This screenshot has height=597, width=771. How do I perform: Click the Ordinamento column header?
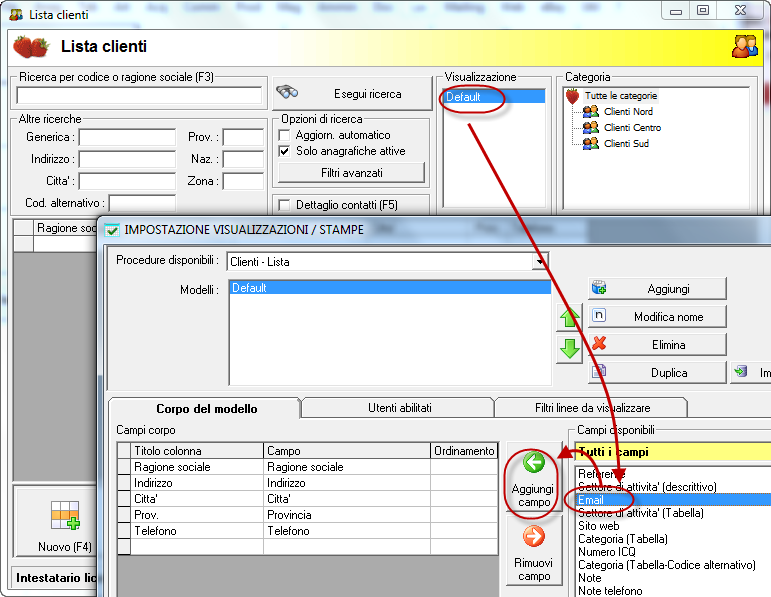pyautogui.click(x=464, y=451)
